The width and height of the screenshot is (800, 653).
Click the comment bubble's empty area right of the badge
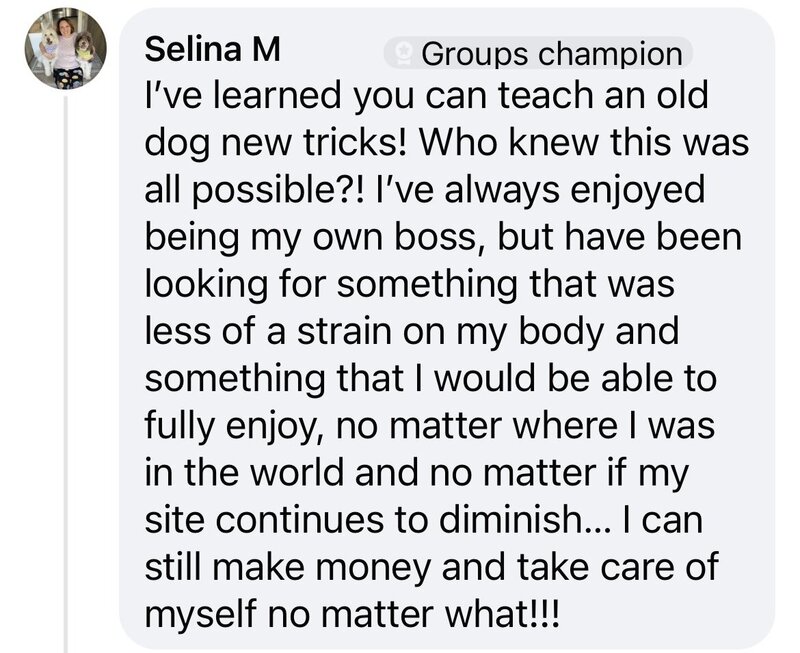tap(732, 51)
